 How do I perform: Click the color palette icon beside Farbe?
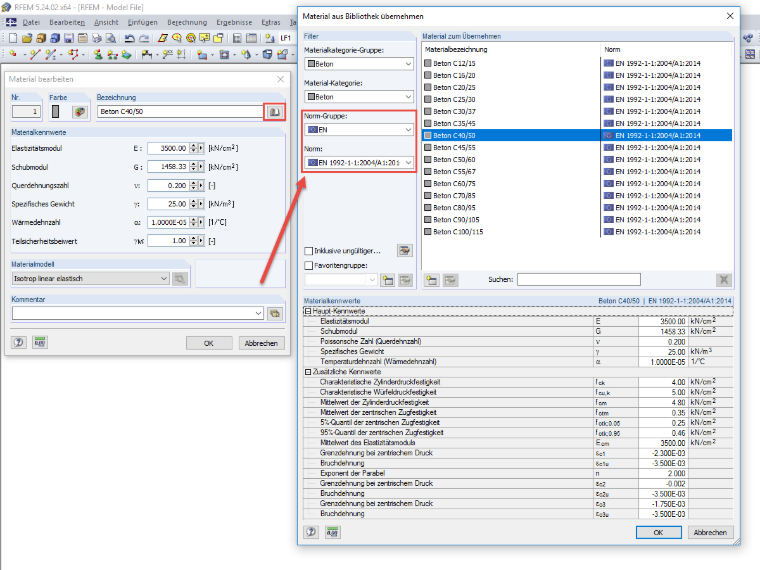pyautogui.click(x=79, y=112)
